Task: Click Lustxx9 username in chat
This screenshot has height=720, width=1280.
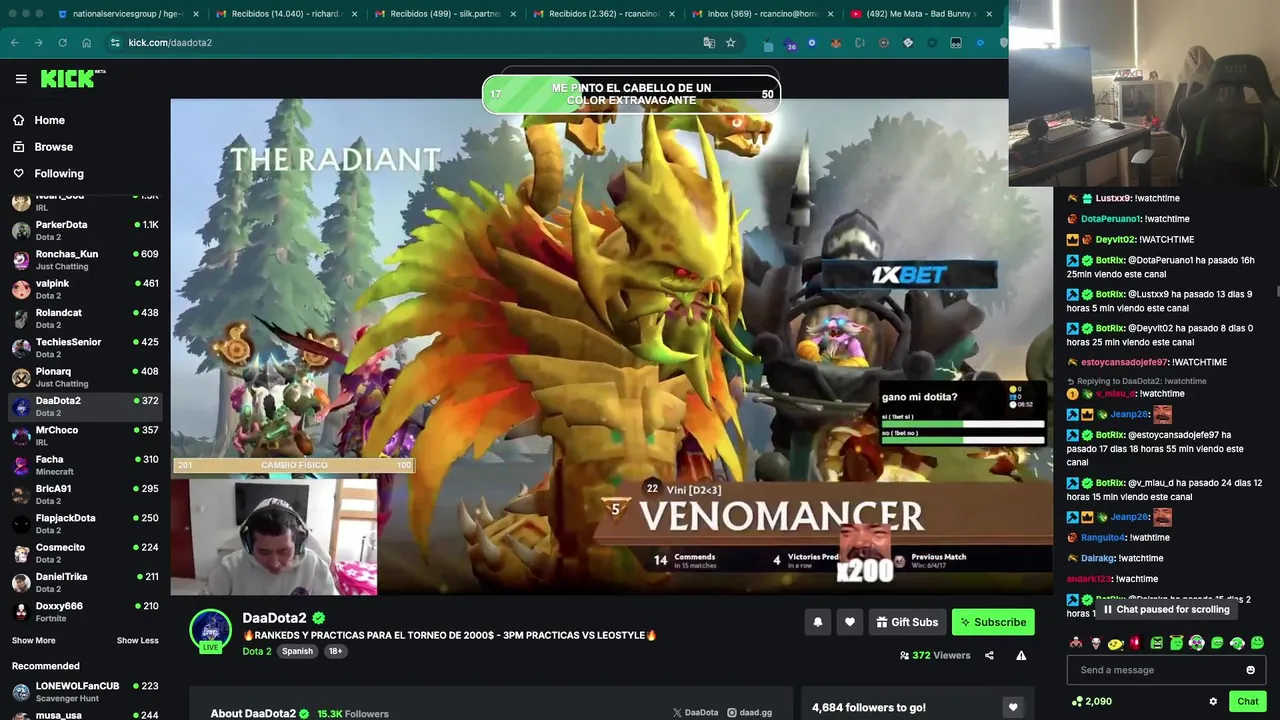Action: (1113, 198)
